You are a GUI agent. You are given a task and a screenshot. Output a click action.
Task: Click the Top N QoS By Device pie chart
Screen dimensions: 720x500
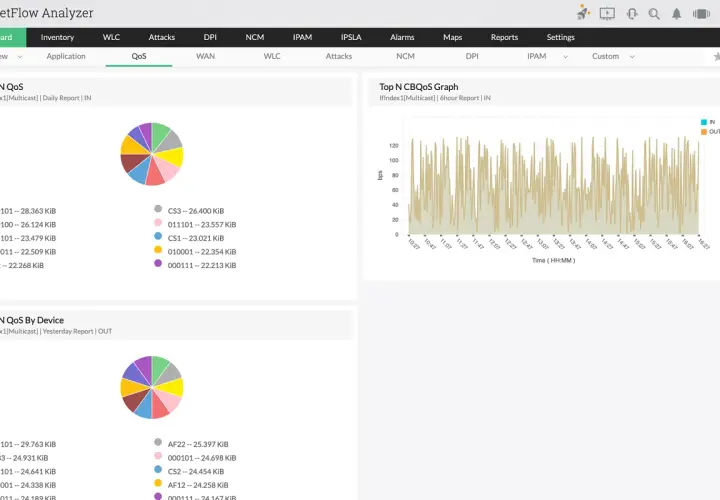point(152,387)
